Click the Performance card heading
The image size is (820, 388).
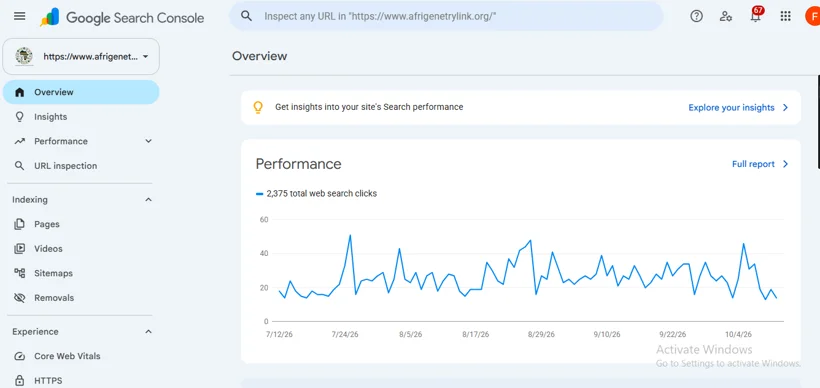[298, 164]
